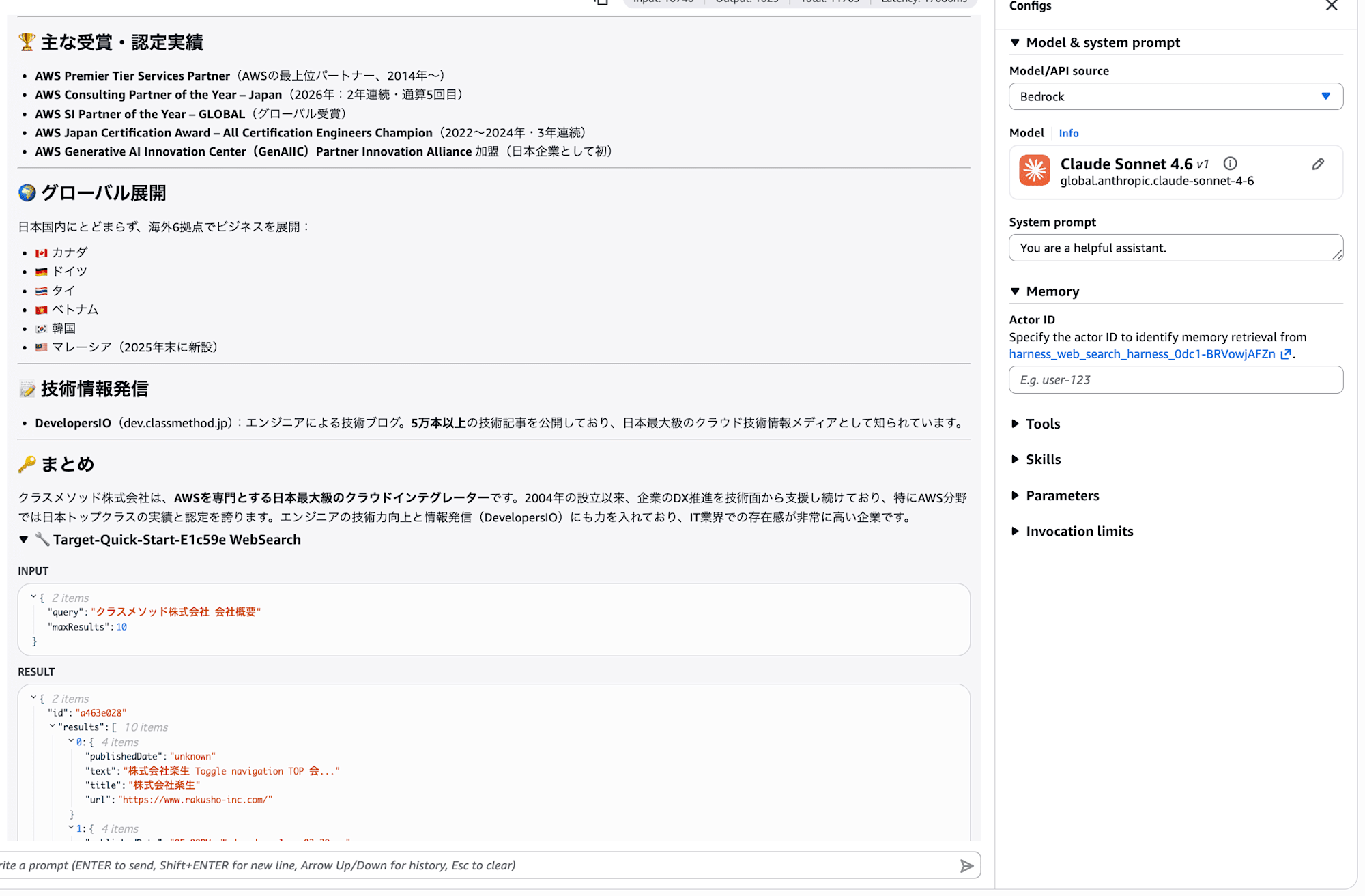Screen dimensions: 1365x896
Task: Click the グローバル展開 heading text
Action: point(104,193)
